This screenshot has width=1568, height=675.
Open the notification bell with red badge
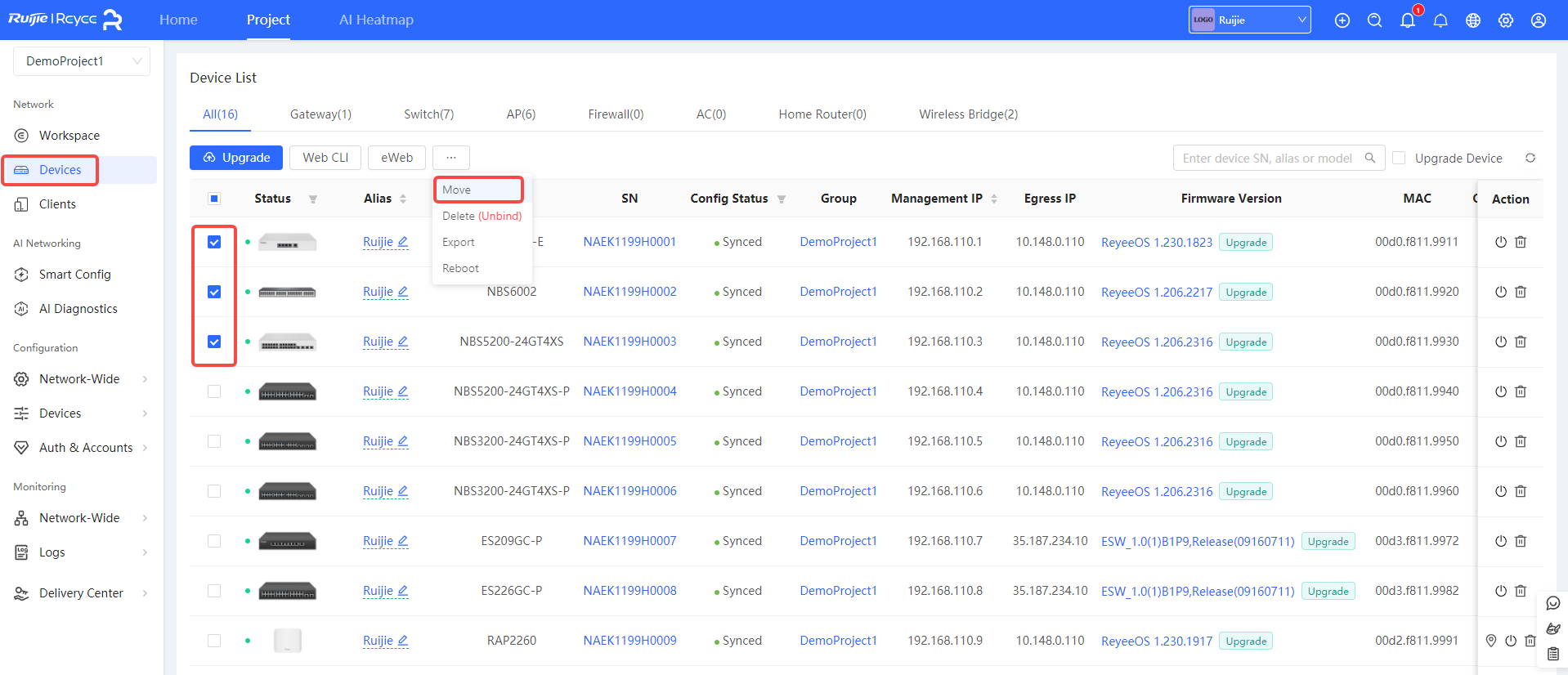(x=1407, y=20)
